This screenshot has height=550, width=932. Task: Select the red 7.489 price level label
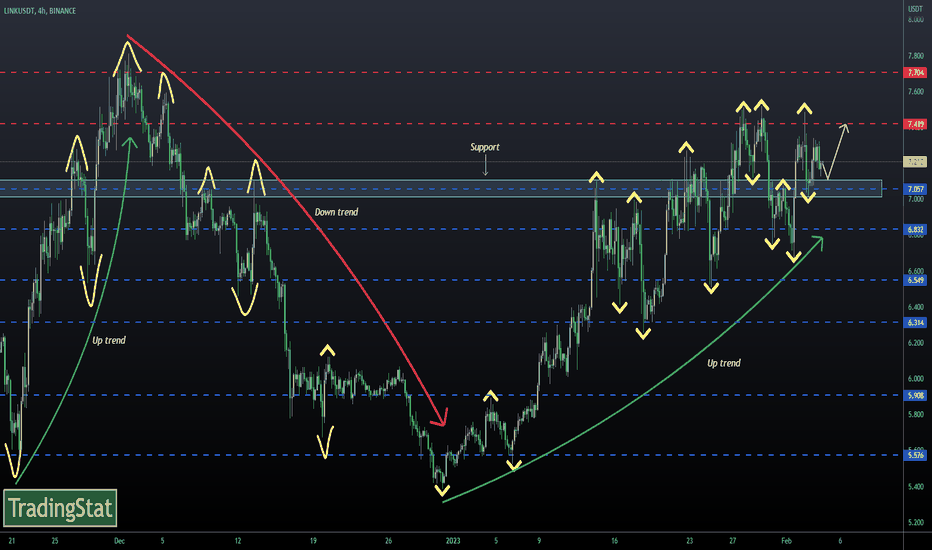click(915, 124)
